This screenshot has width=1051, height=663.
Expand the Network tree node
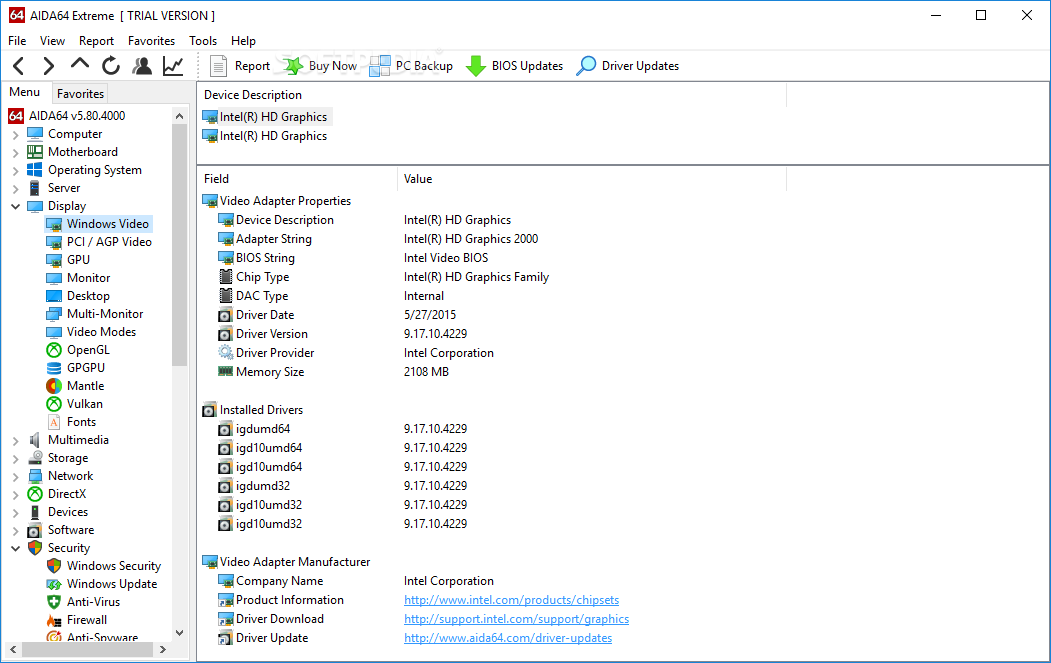point(15,477)
